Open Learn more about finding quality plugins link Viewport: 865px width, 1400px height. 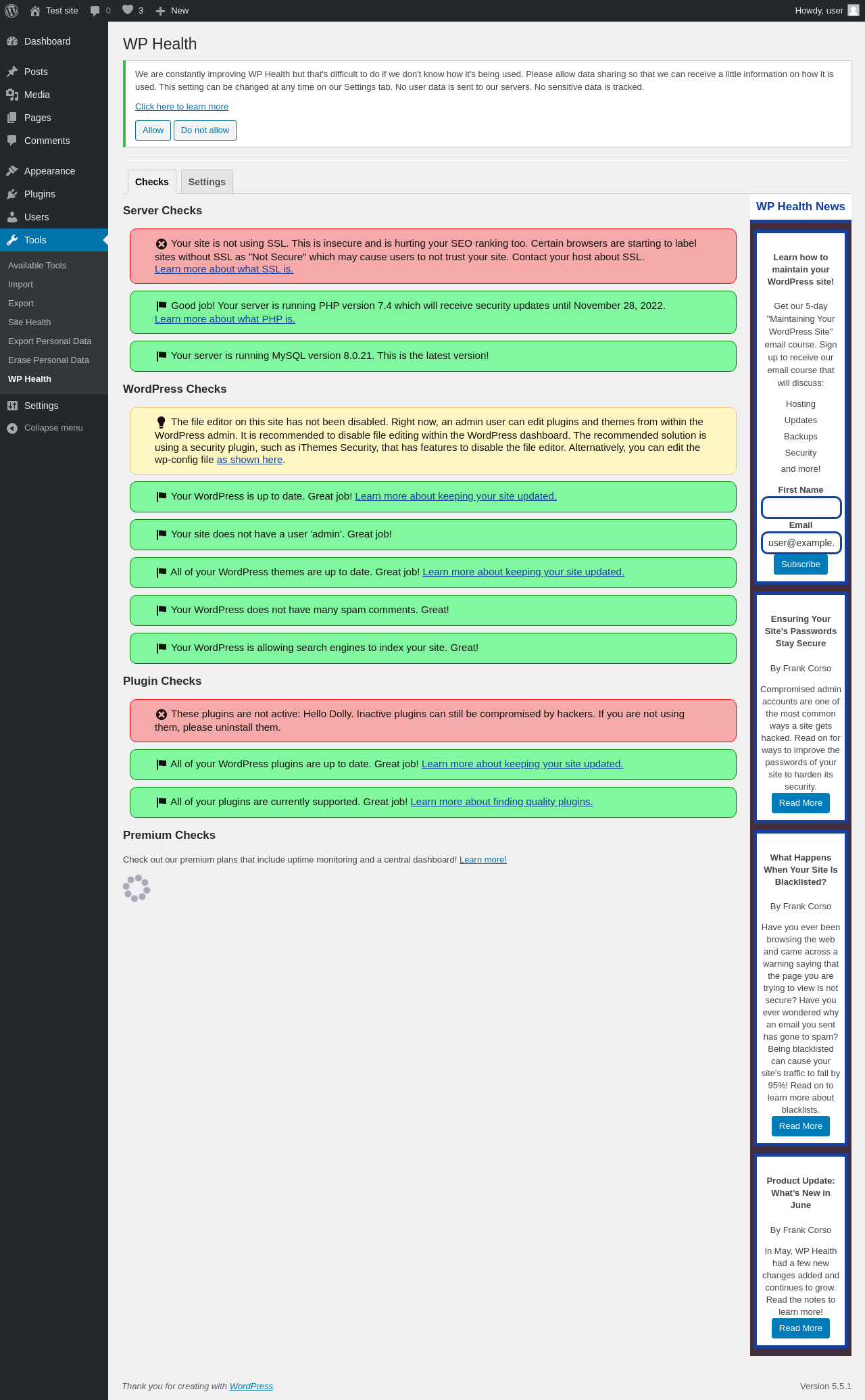(501, 802)
